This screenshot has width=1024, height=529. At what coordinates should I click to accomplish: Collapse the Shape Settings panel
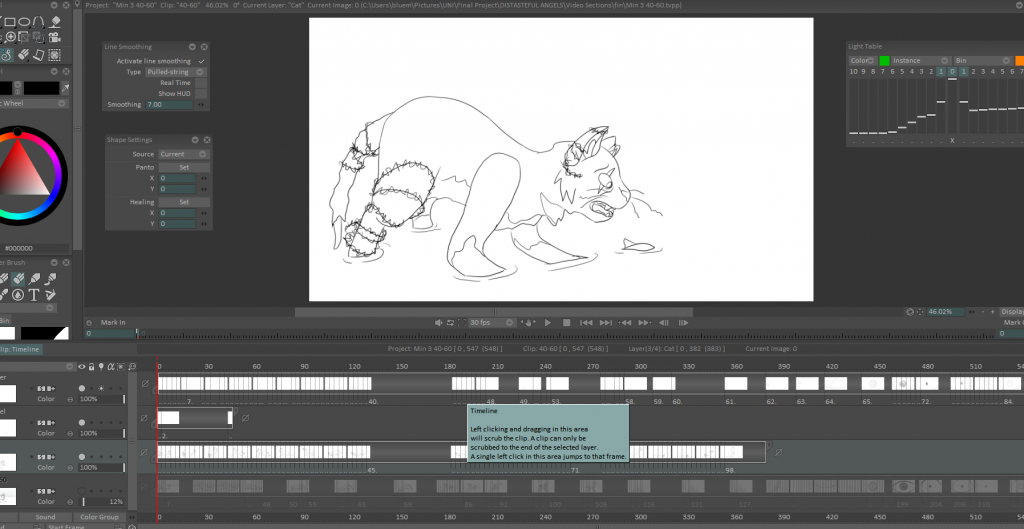195,140
